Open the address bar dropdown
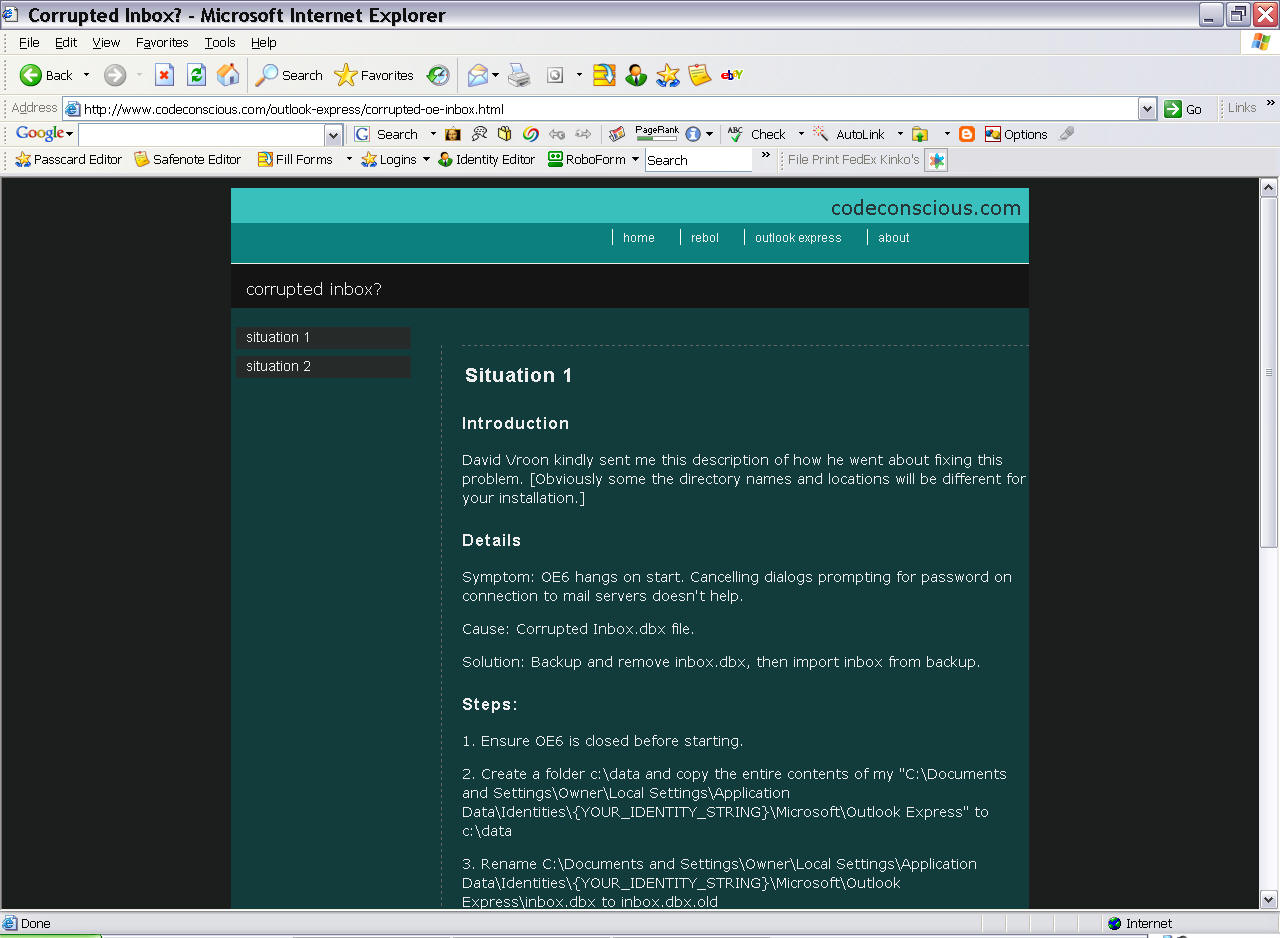 (x=1147, y=109)
